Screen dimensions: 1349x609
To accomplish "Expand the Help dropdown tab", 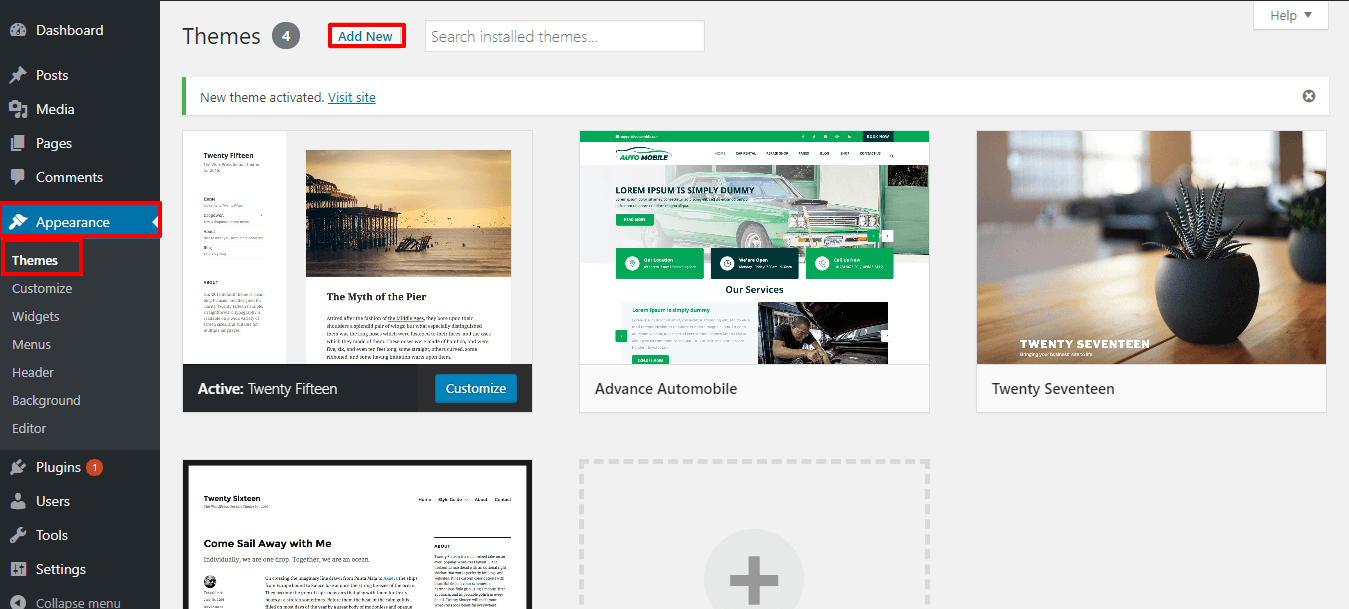I will tap(1290, 15).
